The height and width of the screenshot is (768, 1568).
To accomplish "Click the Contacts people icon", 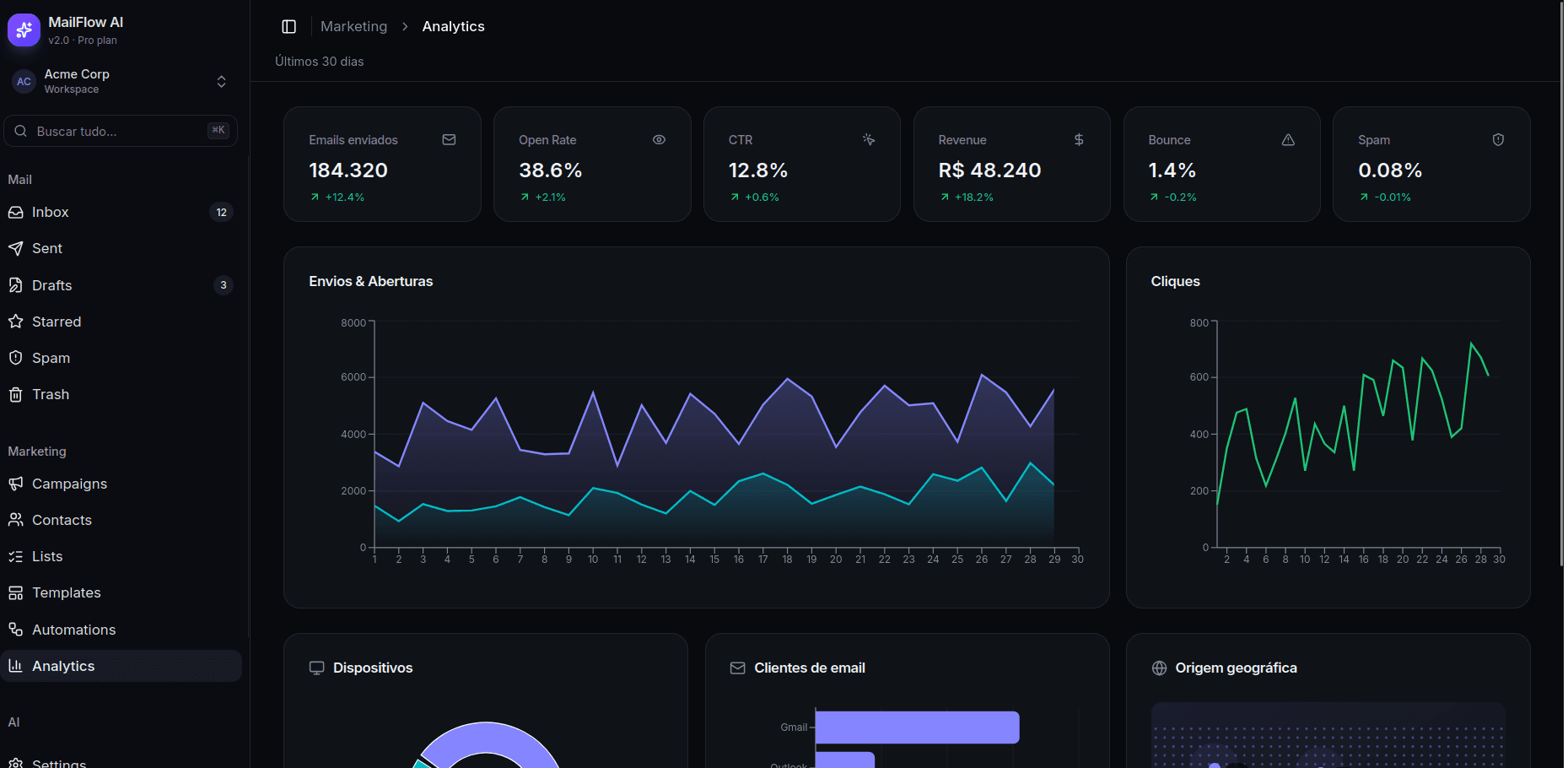I will [15, 521].
